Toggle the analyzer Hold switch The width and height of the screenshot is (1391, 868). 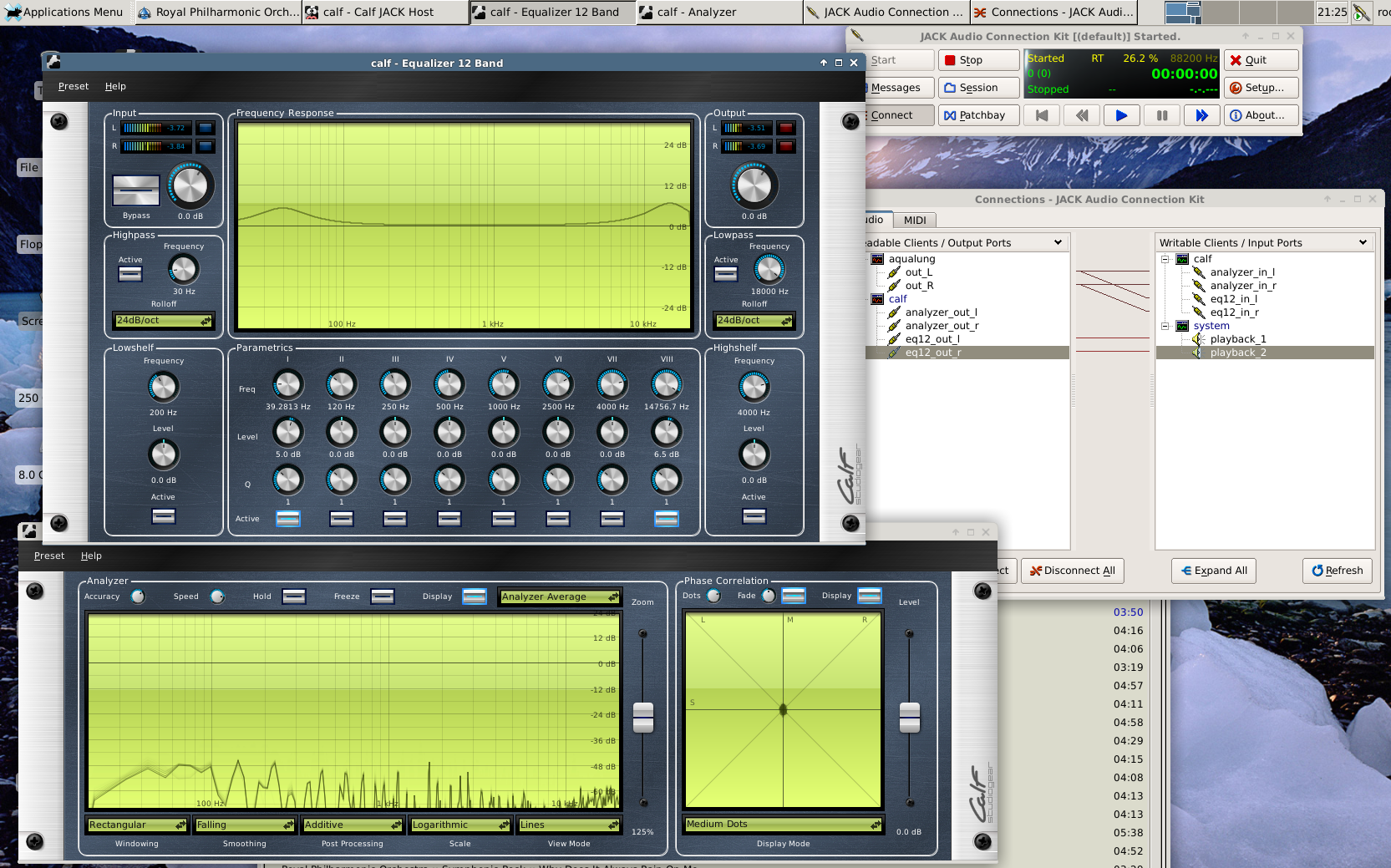click(294, 596)
